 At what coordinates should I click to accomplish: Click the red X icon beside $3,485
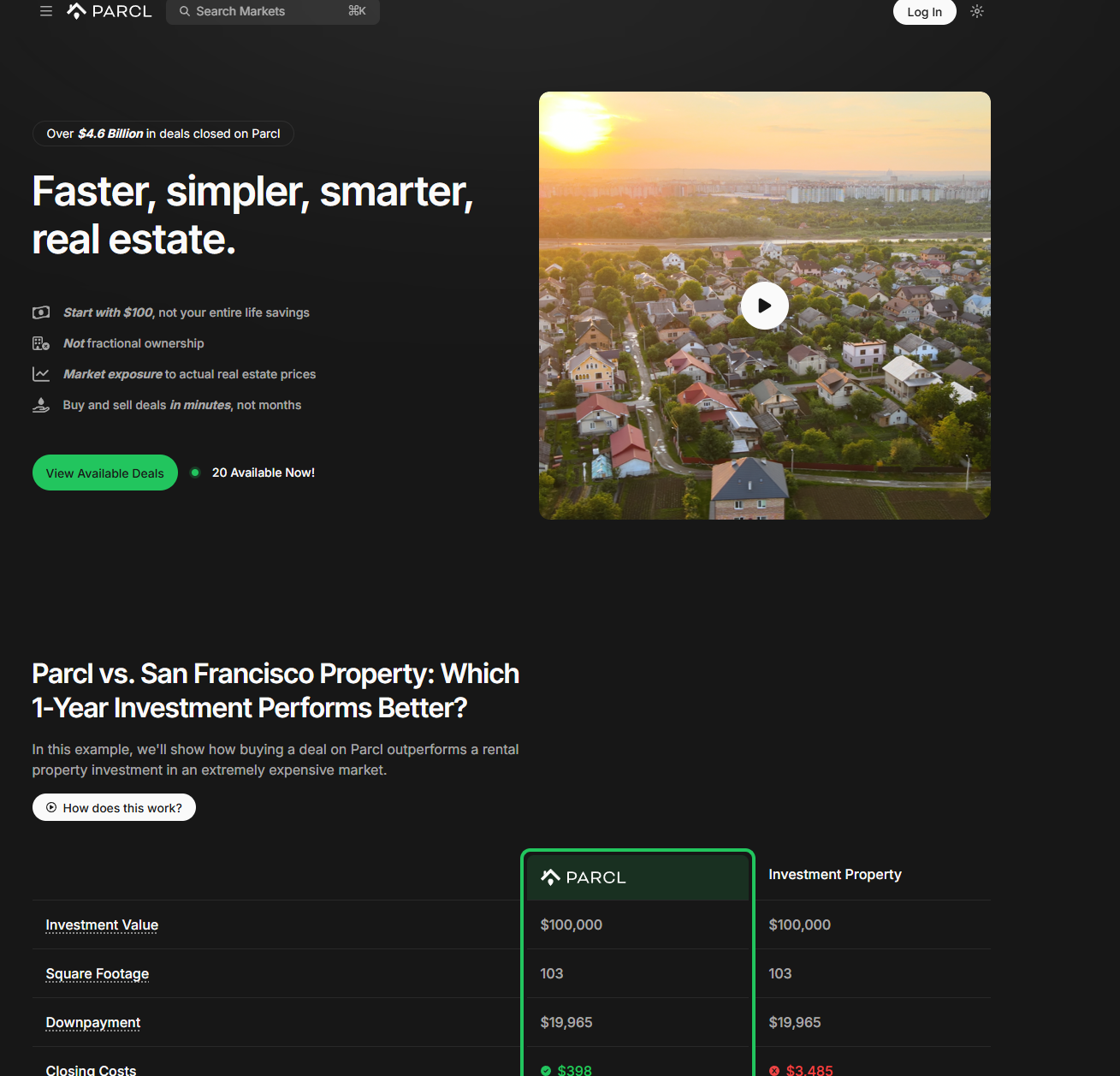pyautogui.click(x=774, y=1070)
